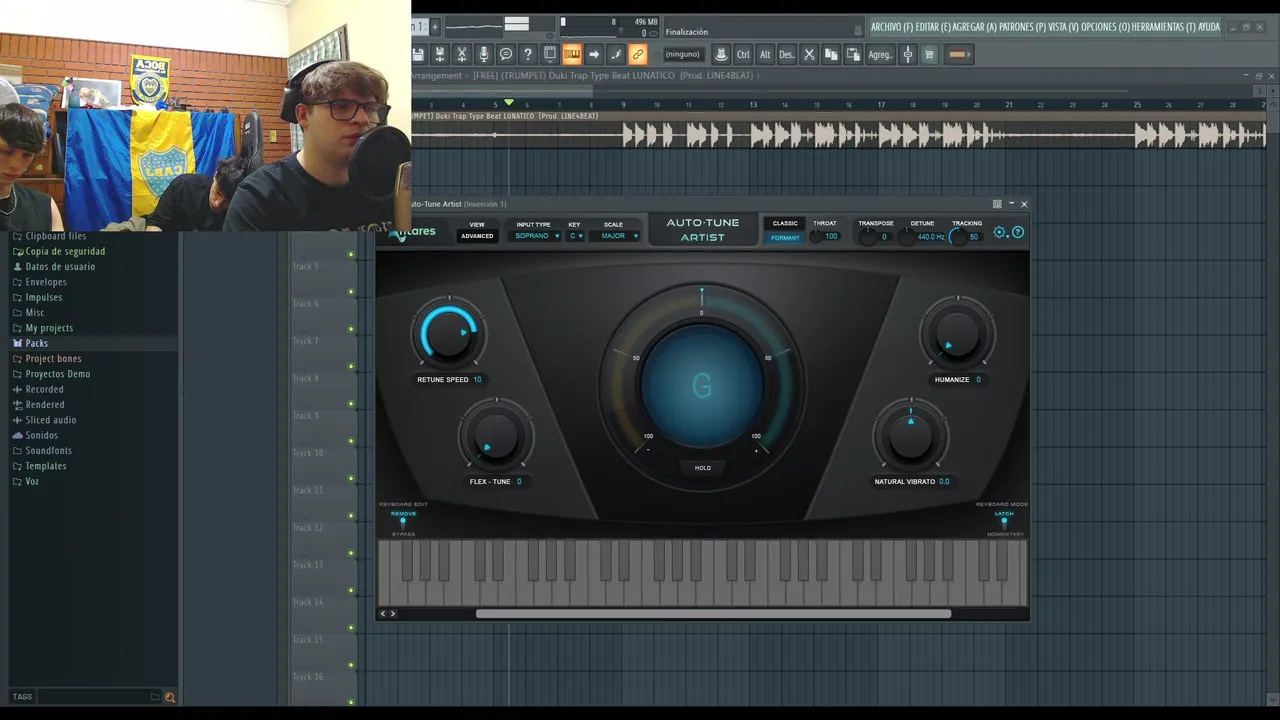Click the right keyboard scroll arrow
This screenshot has width=1280, height=720.
(x=392, y=614)
